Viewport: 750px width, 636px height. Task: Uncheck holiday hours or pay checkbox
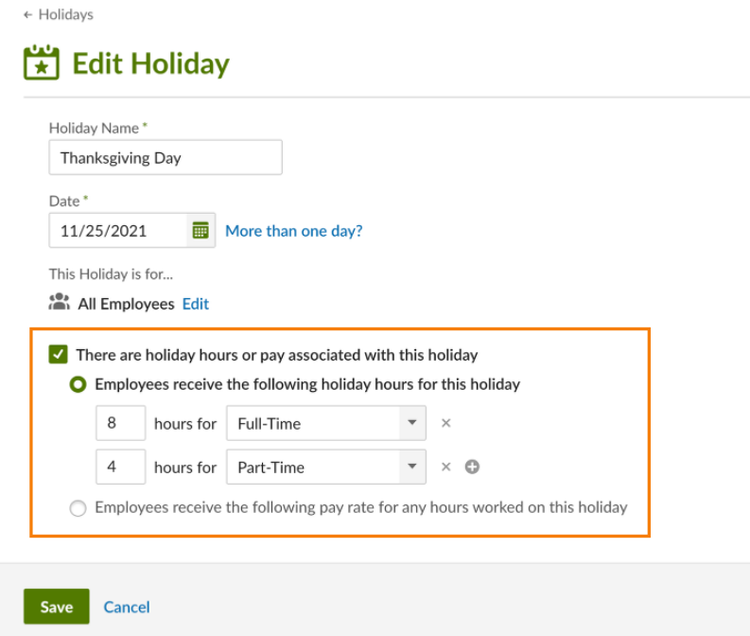[x=58, y=354]
